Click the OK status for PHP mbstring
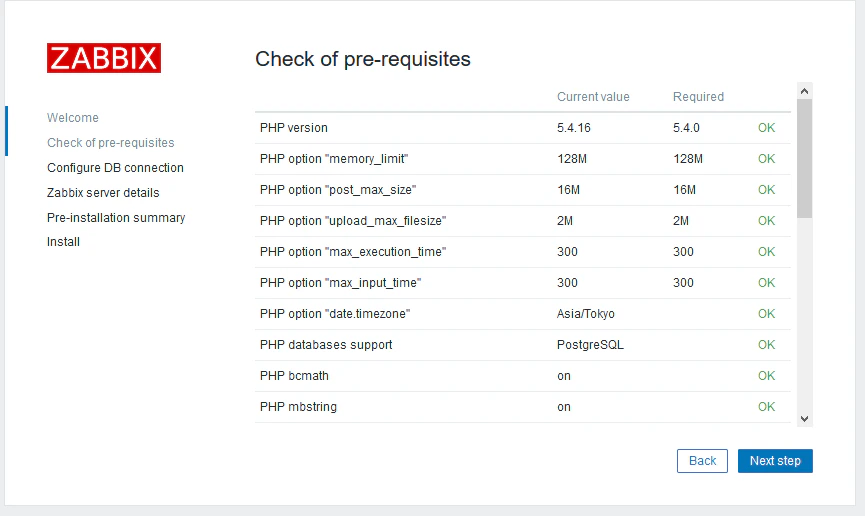Image resolution: width=865 pixels, height=516 pixels. [766, 407]
